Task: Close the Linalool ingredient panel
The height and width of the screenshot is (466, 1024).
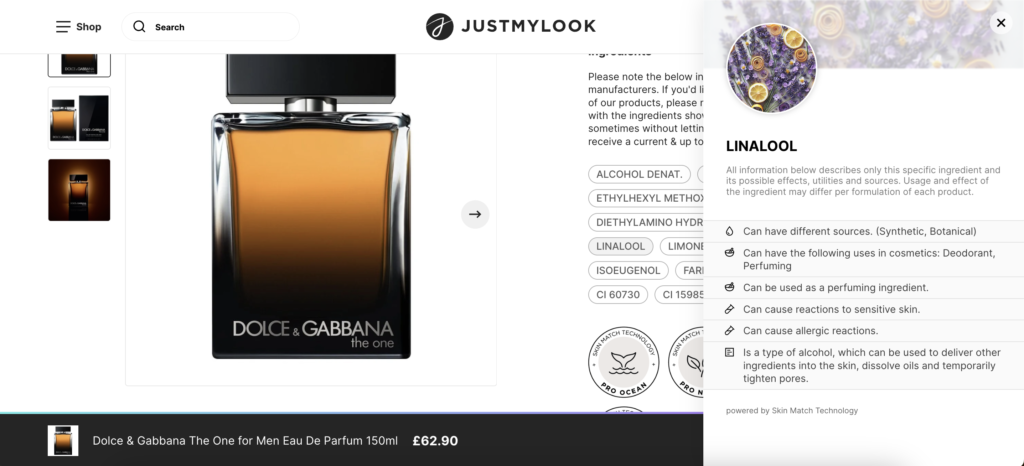Action: coord(1001,23)
